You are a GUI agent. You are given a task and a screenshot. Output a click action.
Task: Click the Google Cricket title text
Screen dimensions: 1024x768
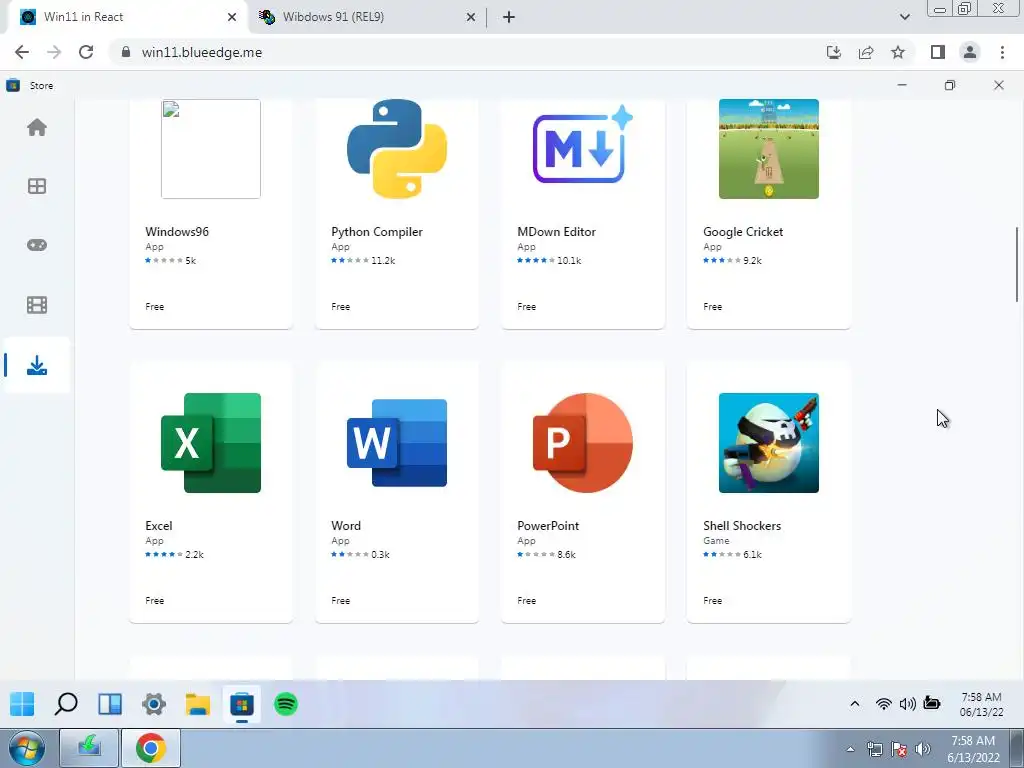click(x=743, y=232)
